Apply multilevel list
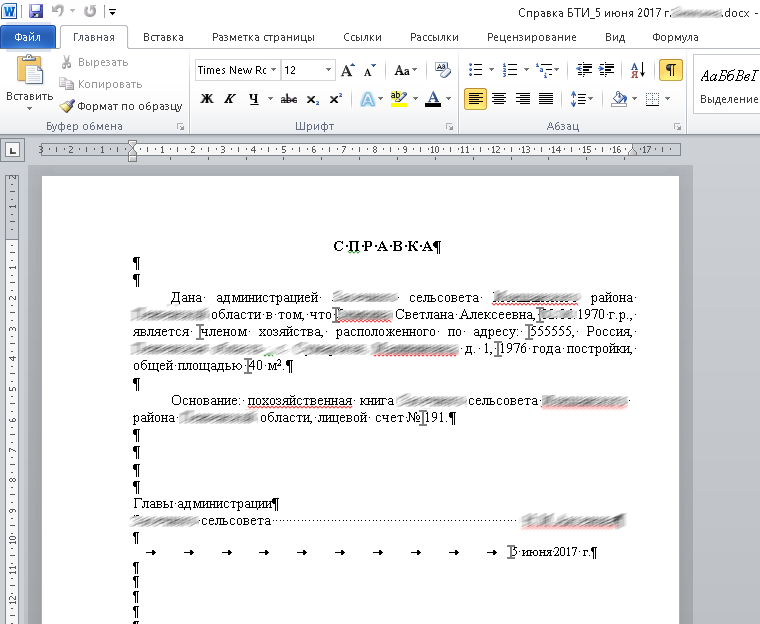This screenshot has width=760, height=624. pos(545,70)
